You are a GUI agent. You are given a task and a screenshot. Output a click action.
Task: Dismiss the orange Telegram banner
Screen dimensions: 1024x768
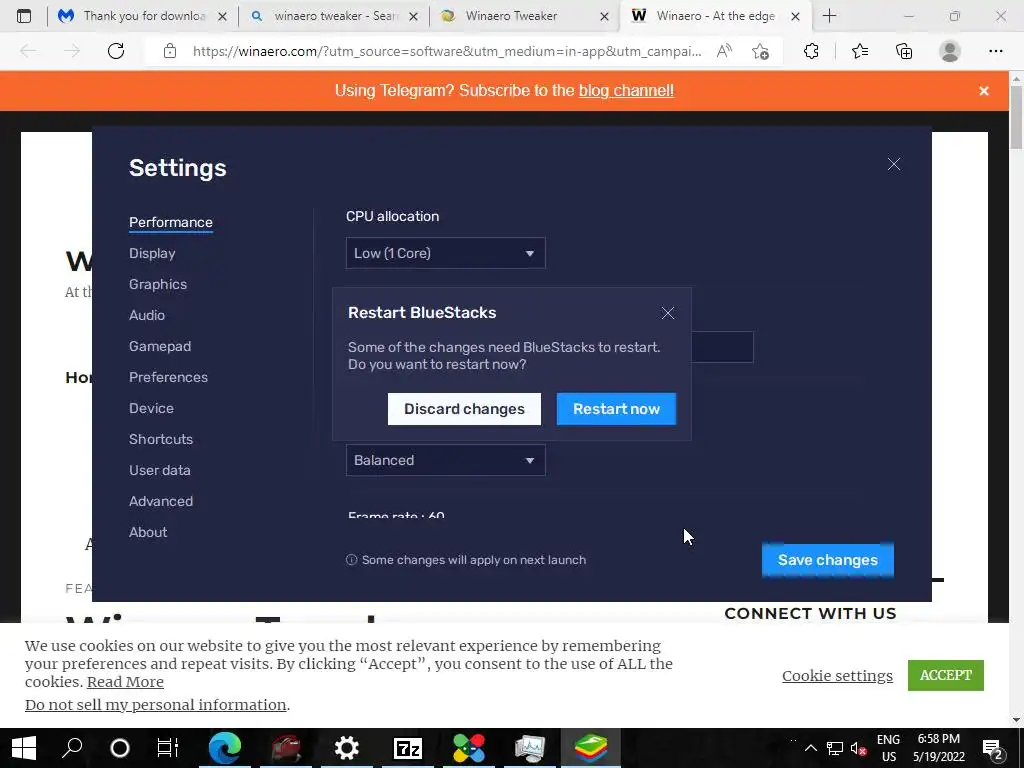[984, 91]
